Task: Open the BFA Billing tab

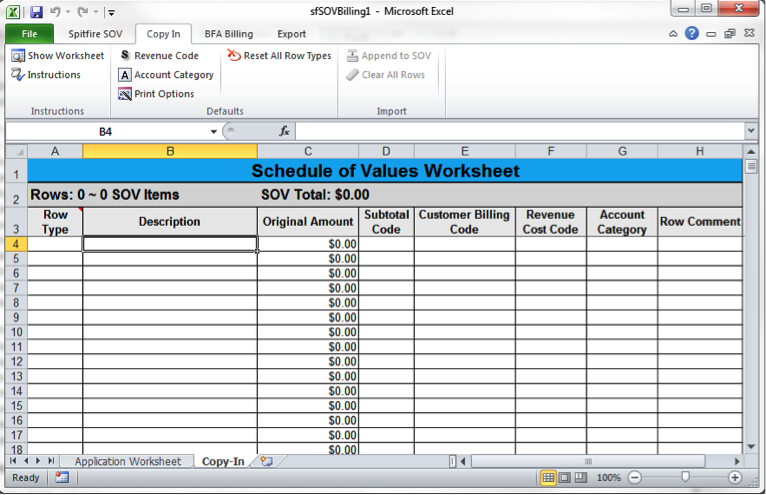Action: 229,34
